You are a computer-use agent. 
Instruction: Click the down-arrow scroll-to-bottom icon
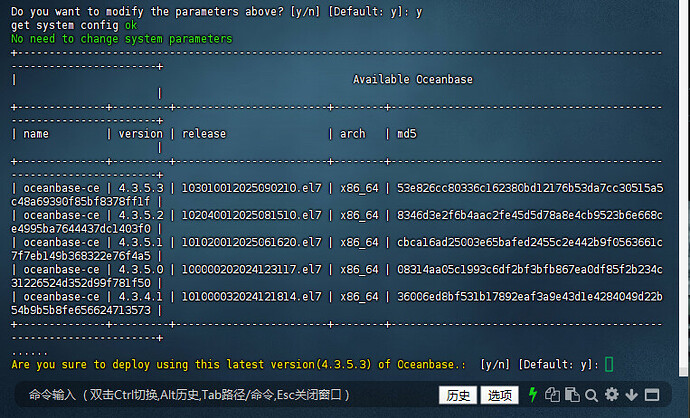(631, 395)
